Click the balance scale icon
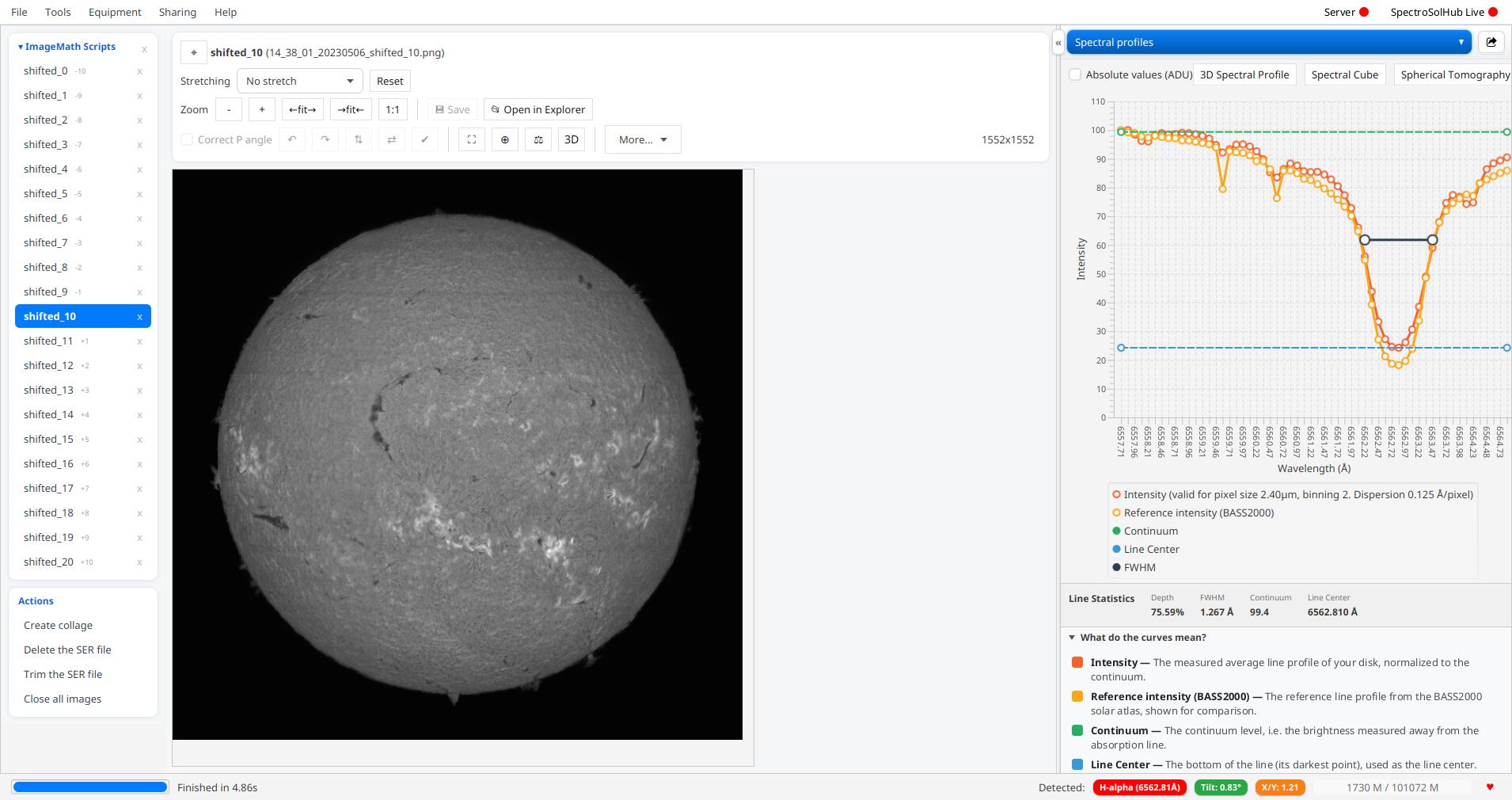Viewport: 1512px width, 800px height. (x=538, y=139)
